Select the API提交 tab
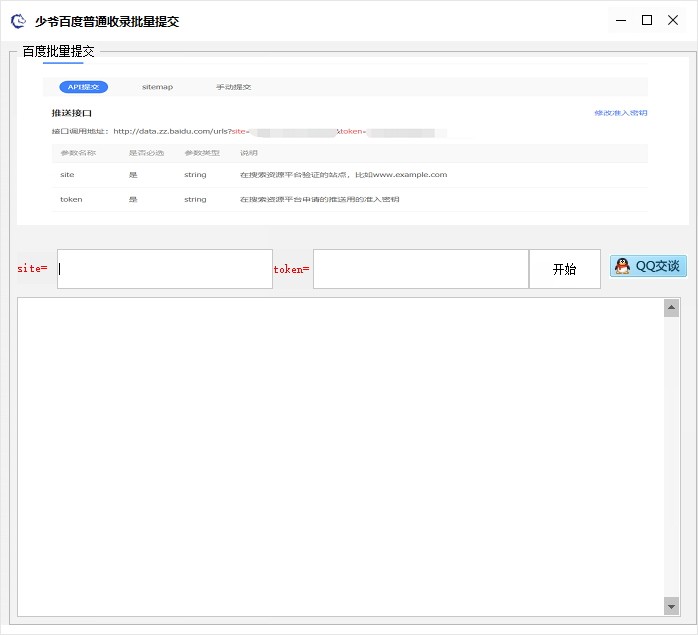This screenshot has height=635, width=698. (83, 87)
